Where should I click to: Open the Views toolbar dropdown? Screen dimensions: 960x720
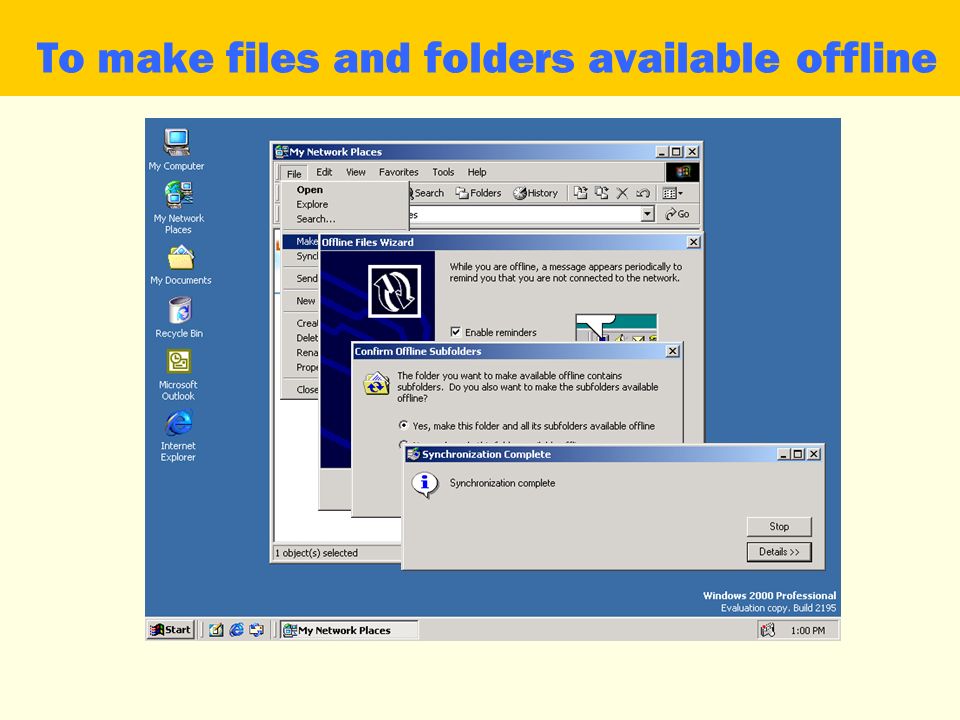click(x=672, y=193)
